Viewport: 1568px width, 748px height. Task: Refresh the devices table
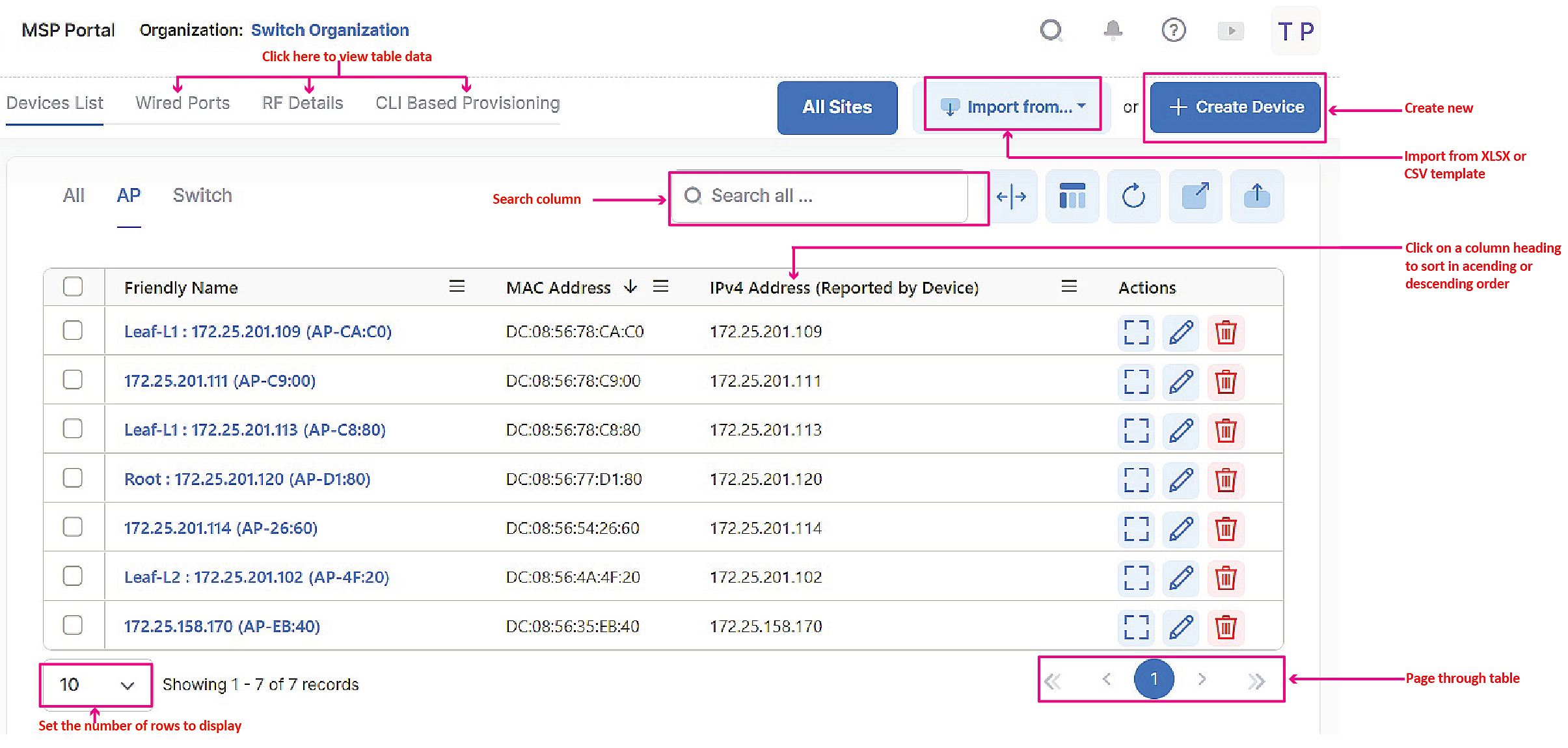[1133, 196]
